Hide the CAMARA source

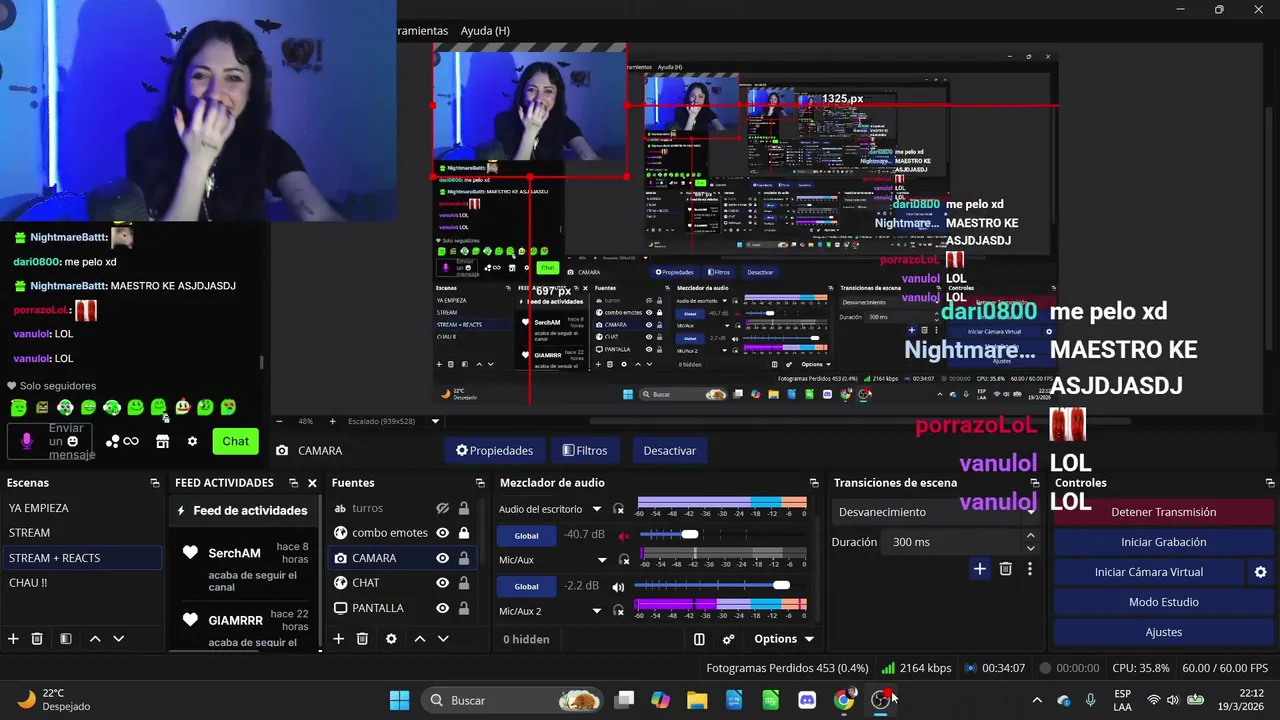click(442, 558)
